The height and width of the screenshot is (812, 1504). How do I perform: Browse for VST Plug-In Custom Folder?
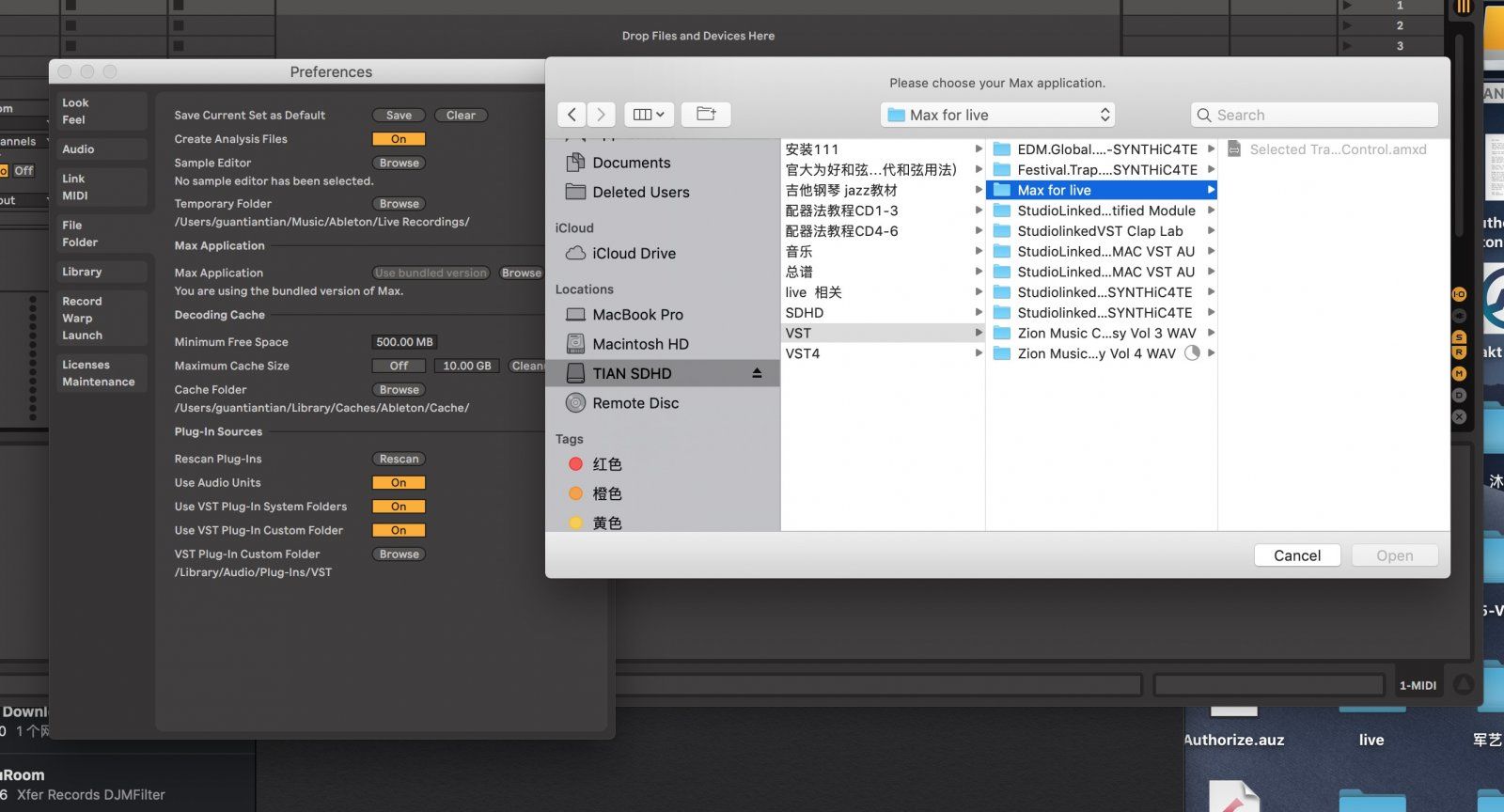coord(399,554)
